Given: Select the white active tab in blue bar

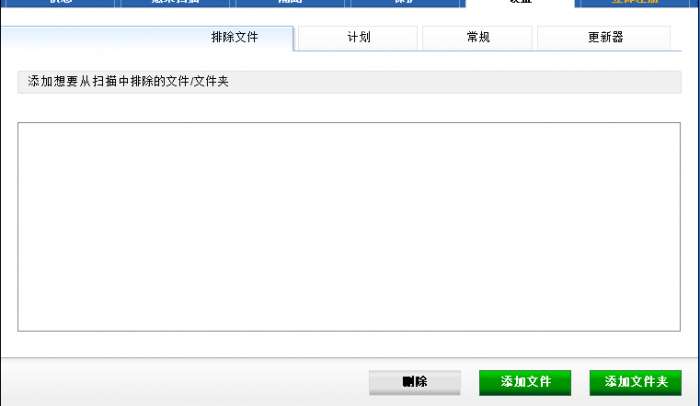Looking at the screenshot, I should click(520, 3).
